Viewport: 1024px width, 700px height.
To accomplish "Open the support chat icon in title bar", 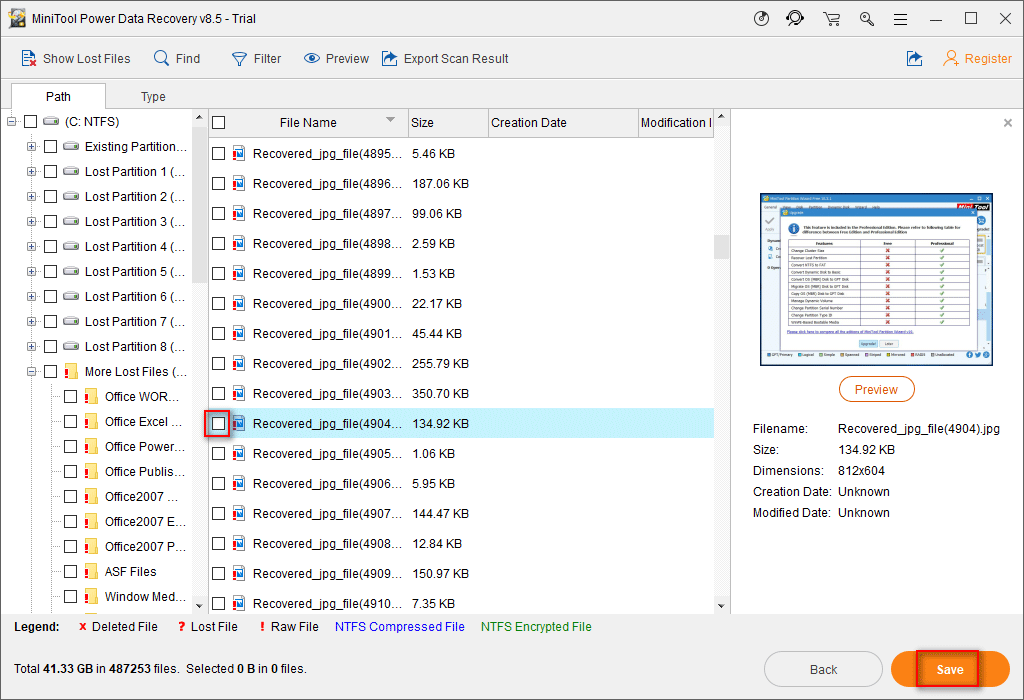I will (795, 18).
